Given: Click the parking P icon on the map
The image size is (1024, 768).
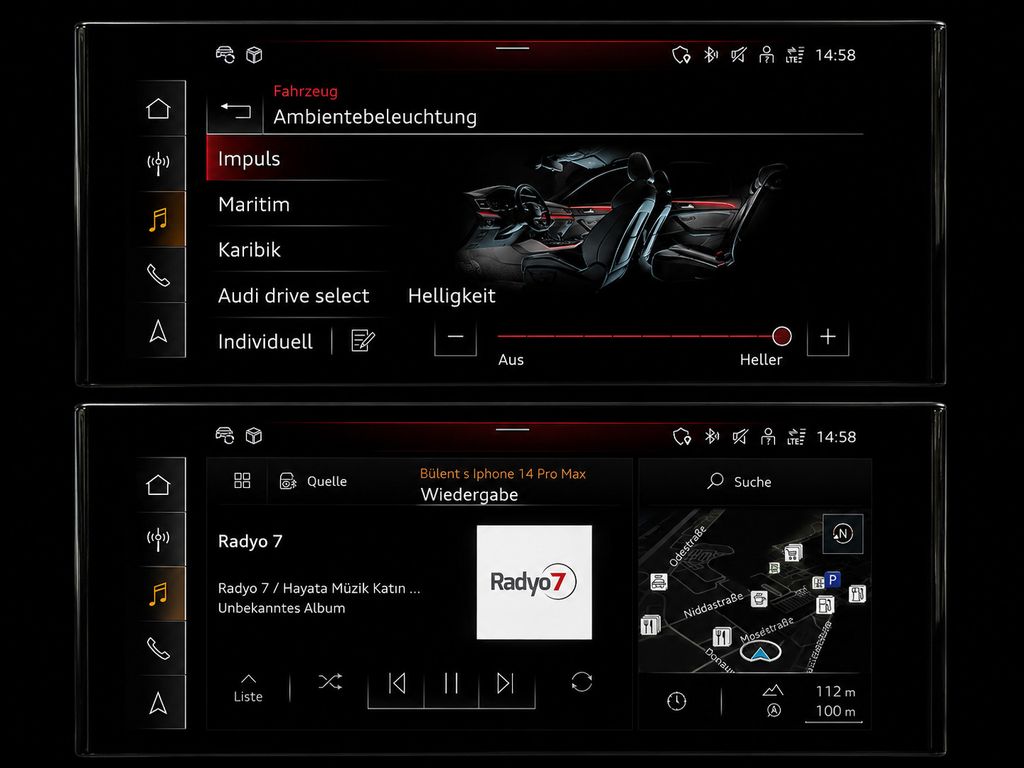Looking at the screenshot, I should (833, 579).
